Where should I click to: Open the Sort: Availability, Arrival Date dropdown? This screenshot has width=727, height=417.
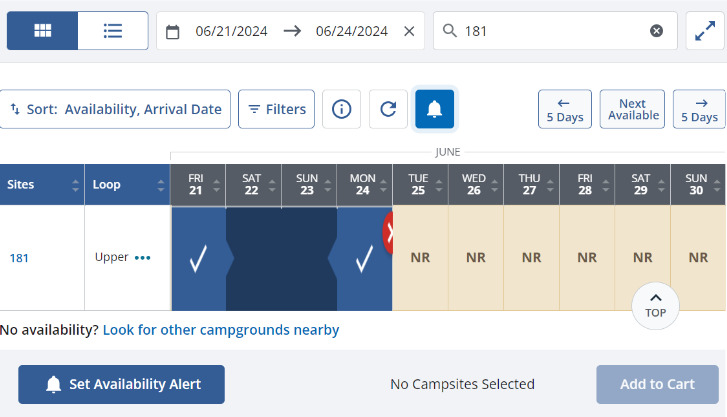click(116, 109)
